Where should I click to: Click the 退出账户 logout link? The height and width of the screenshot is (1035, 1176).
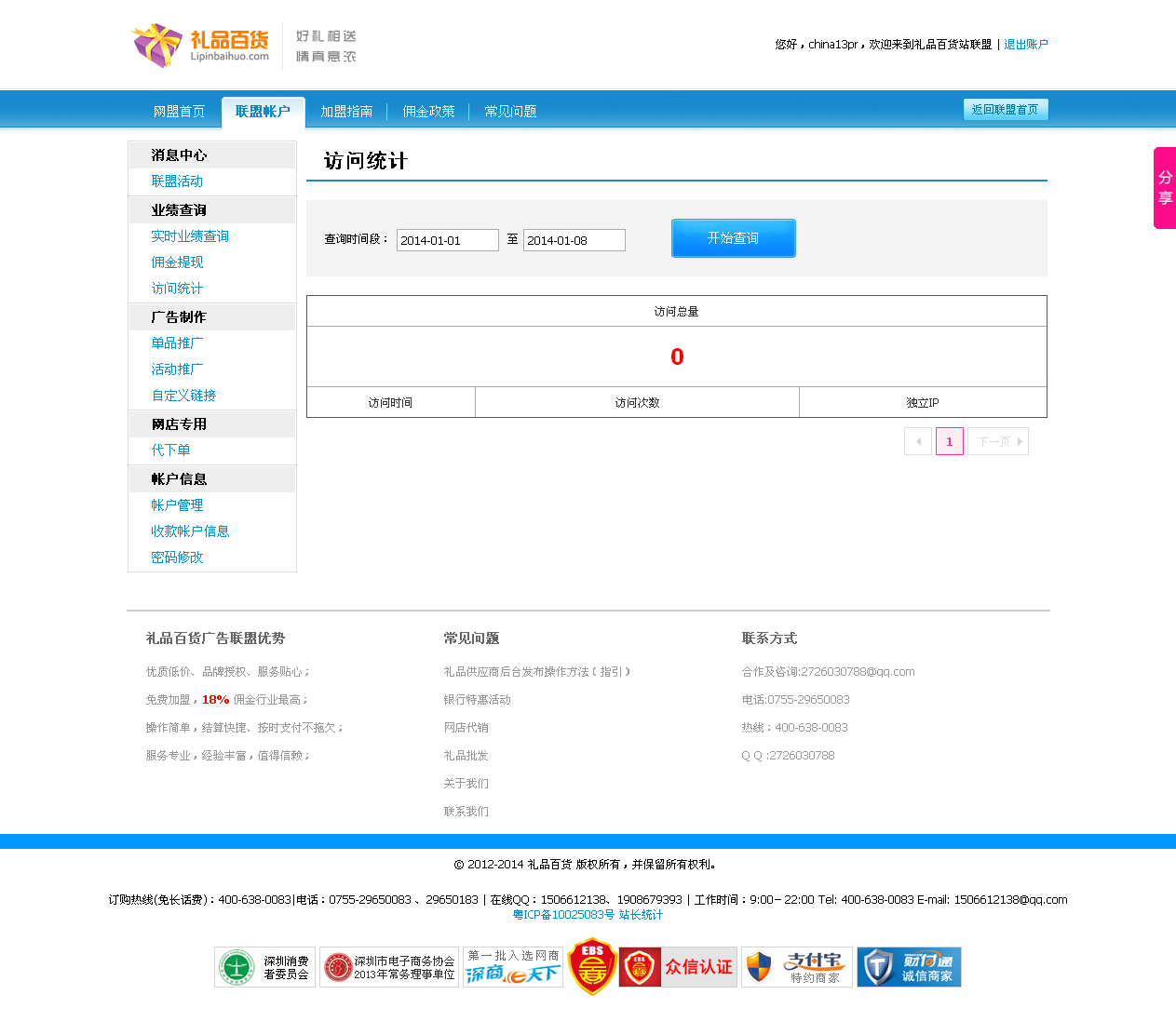tap(1026, 45)
